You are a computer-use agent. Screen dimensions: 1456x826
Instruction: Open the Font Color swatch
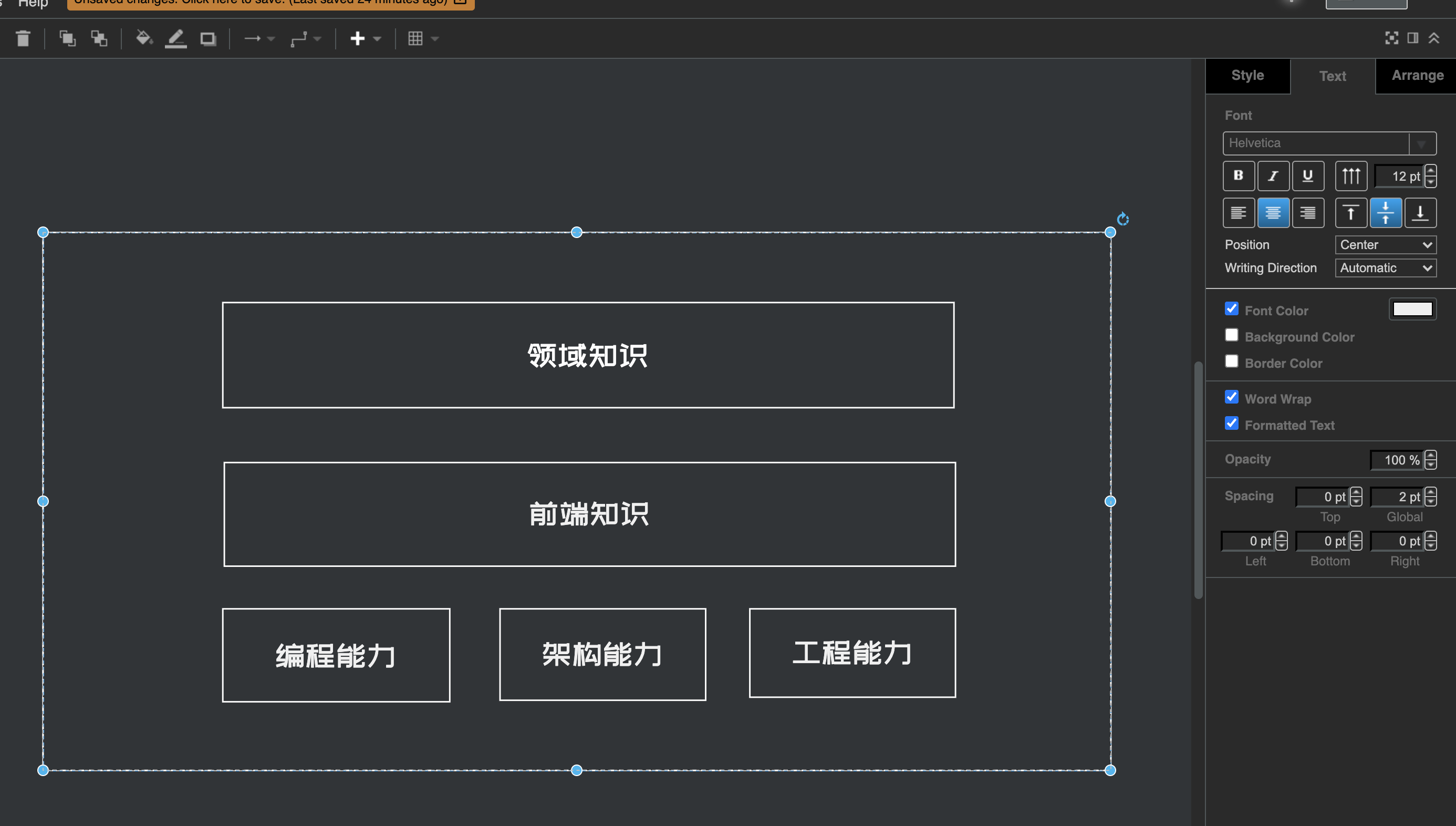pos(1412,309)
